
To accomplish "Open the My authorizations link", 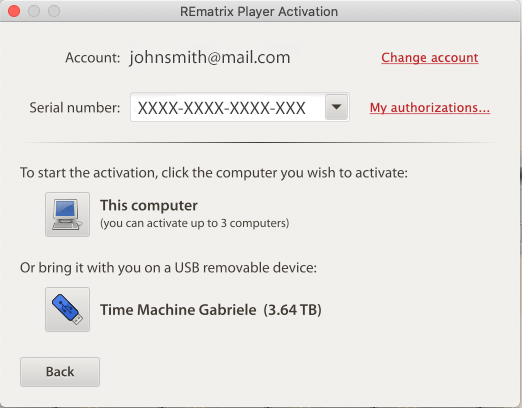I will point(430,108).
